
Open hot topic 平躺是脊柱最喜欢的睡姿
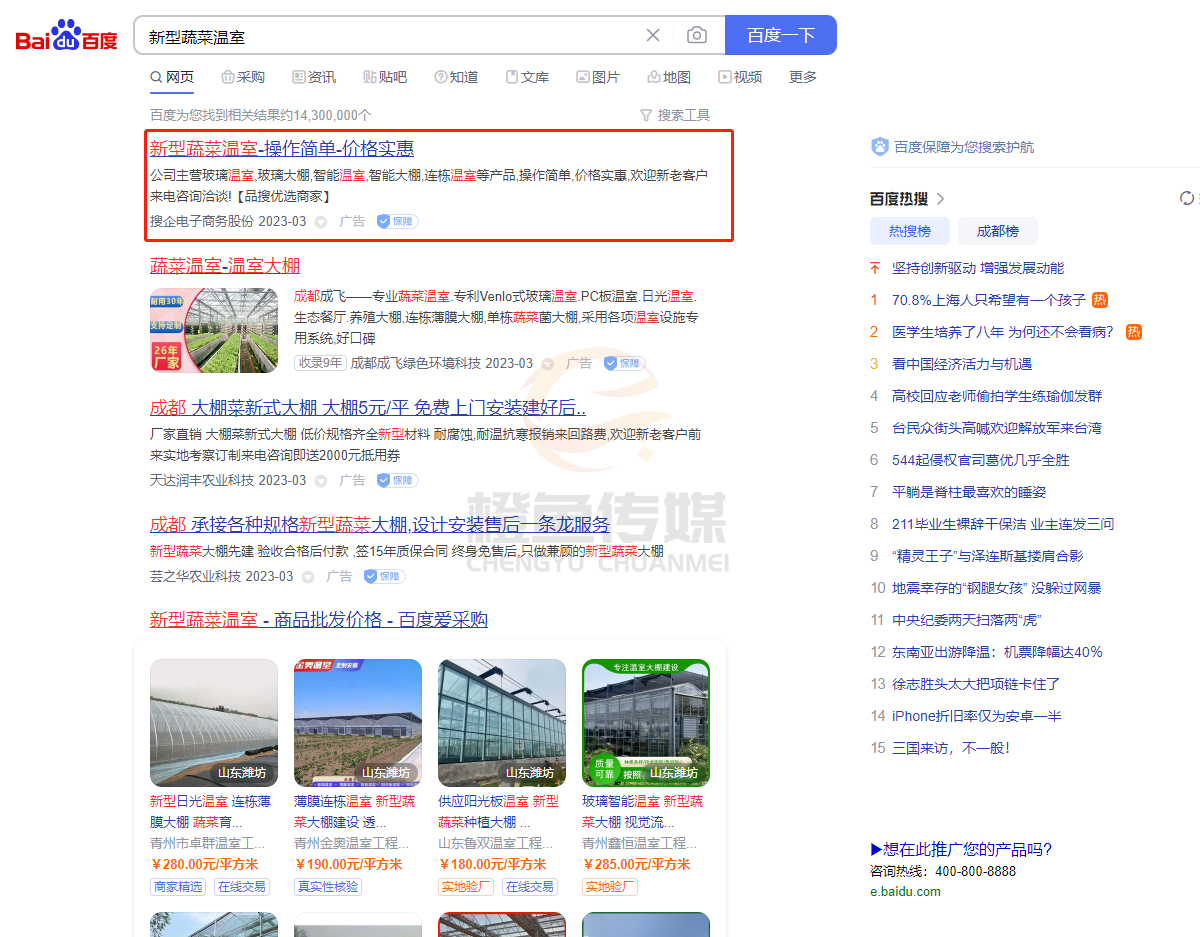tap(969, 492)
